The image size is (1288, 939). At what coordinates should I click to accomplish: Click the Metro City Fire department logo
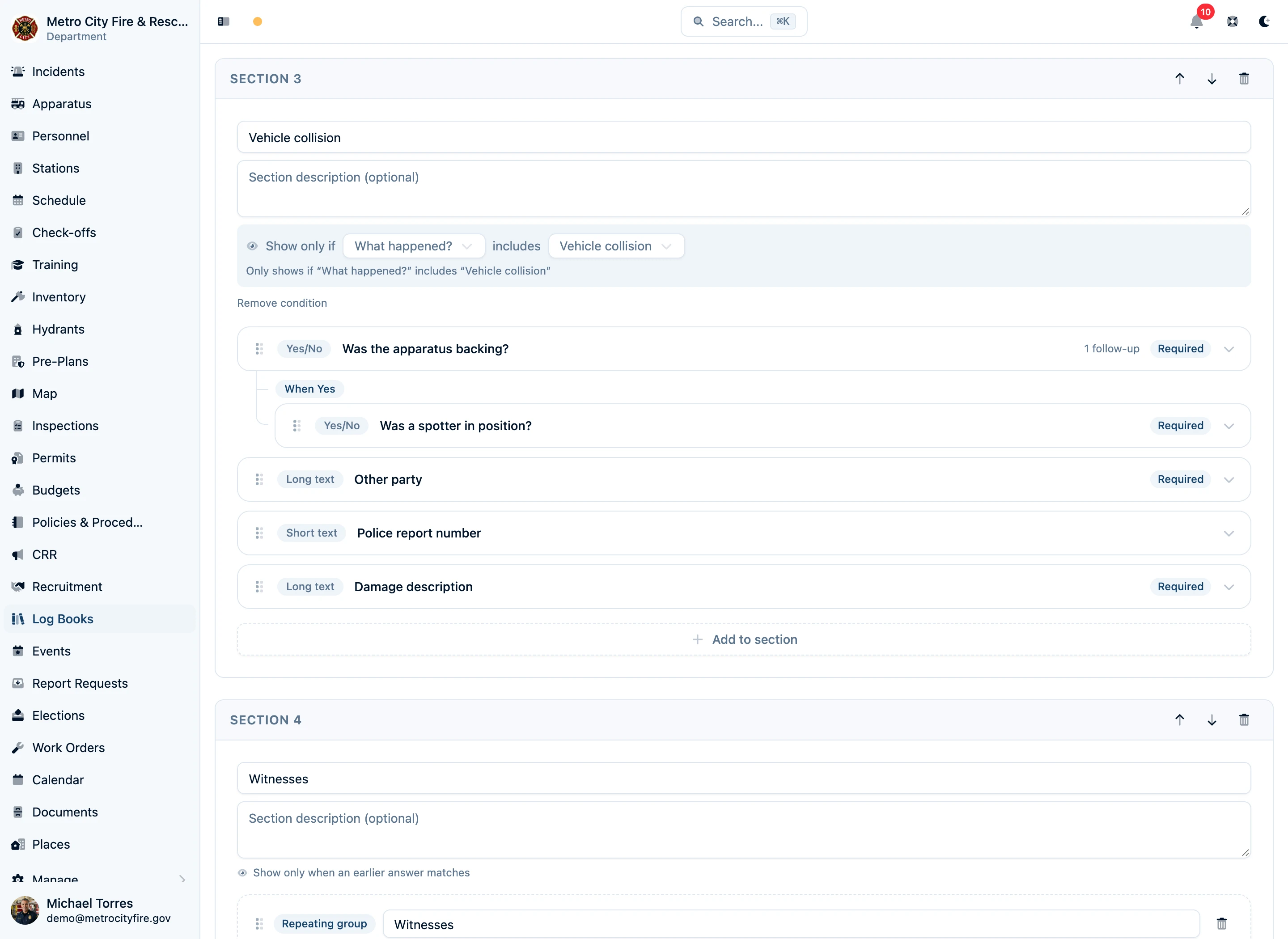point(25,28)
